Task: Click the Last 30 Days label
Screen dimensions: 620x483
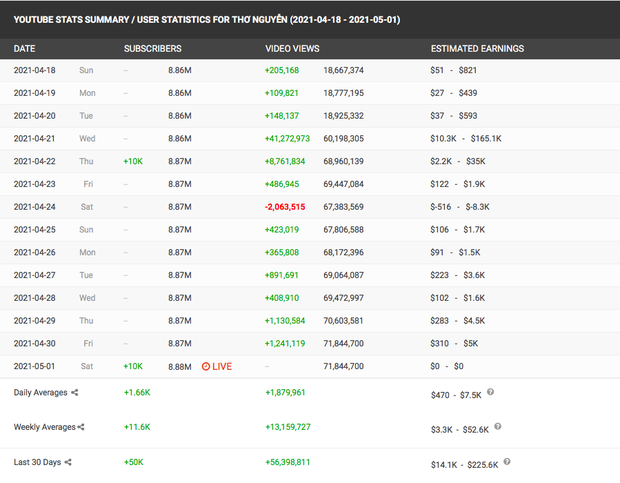Action: coord(35,463)
